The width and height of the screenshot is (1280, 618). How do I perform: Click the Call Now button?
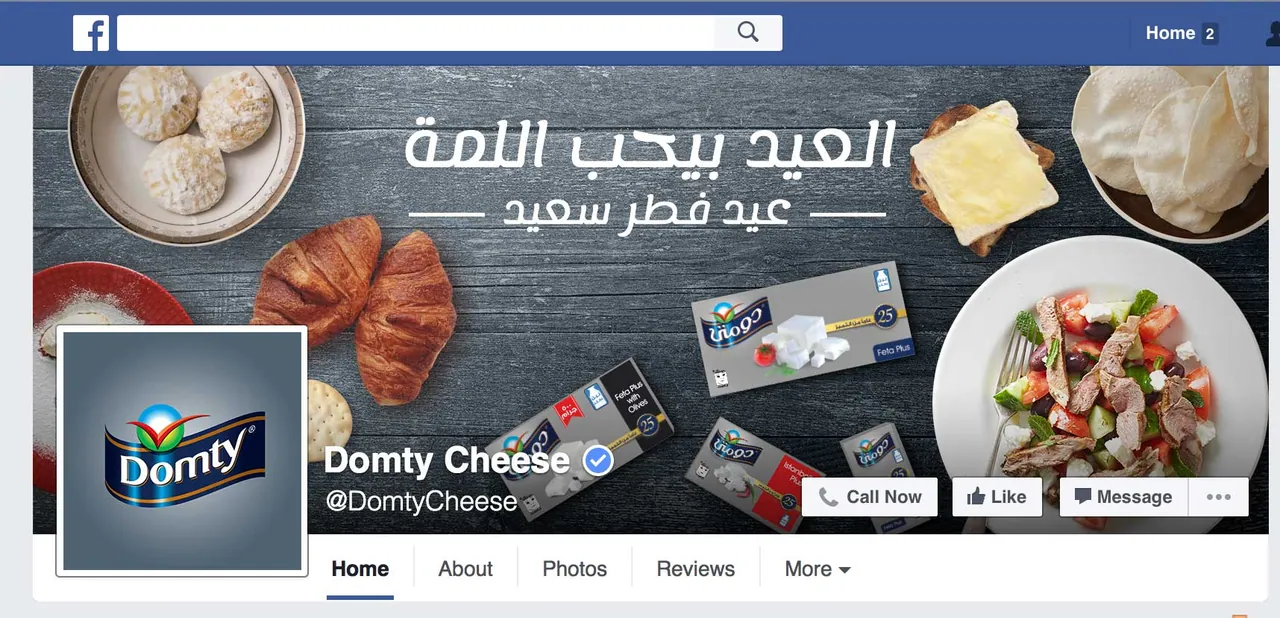coord(870,497)
